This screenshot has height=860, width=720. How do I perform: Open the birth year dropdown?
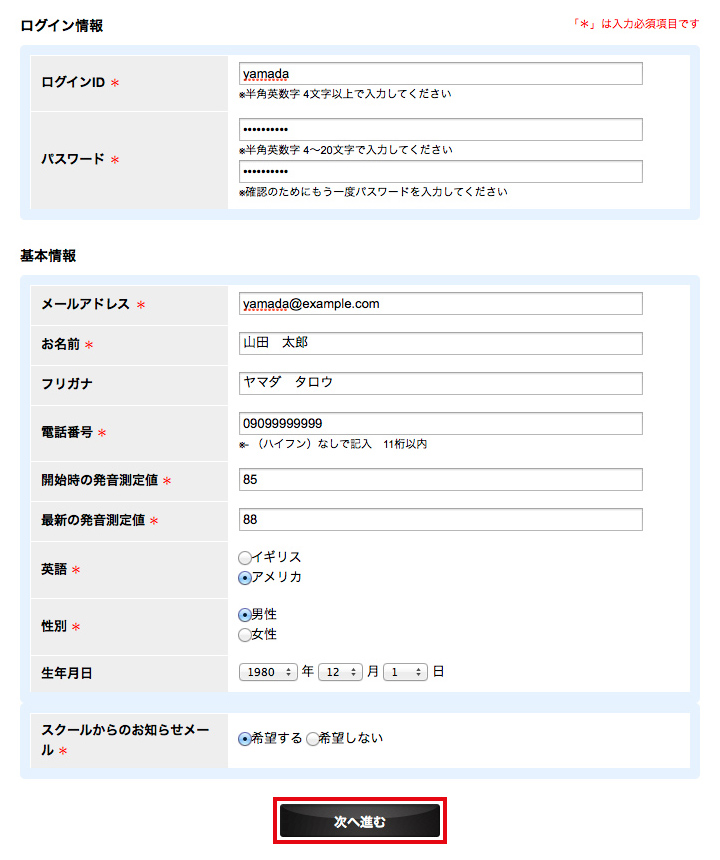click(x=268, y=672)
